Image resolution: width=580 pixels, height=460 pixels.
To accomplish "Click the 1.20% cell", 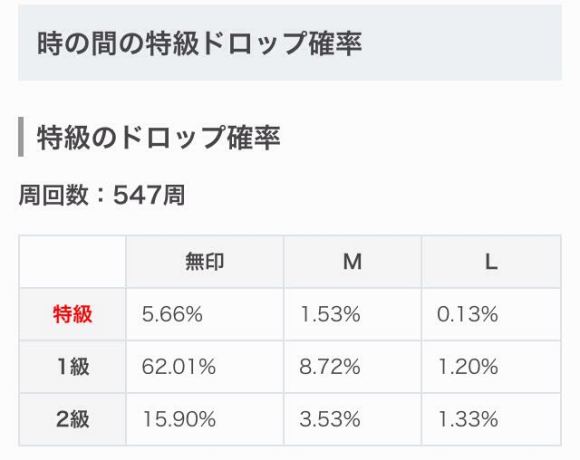I will coord(491,367).
